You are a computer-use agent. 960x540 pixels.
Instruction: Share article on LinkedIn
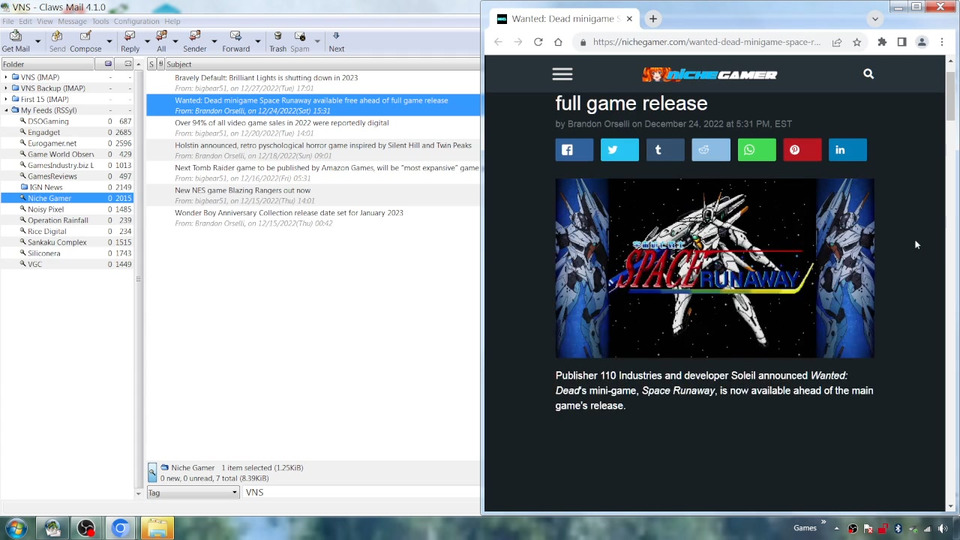[847, 150]
